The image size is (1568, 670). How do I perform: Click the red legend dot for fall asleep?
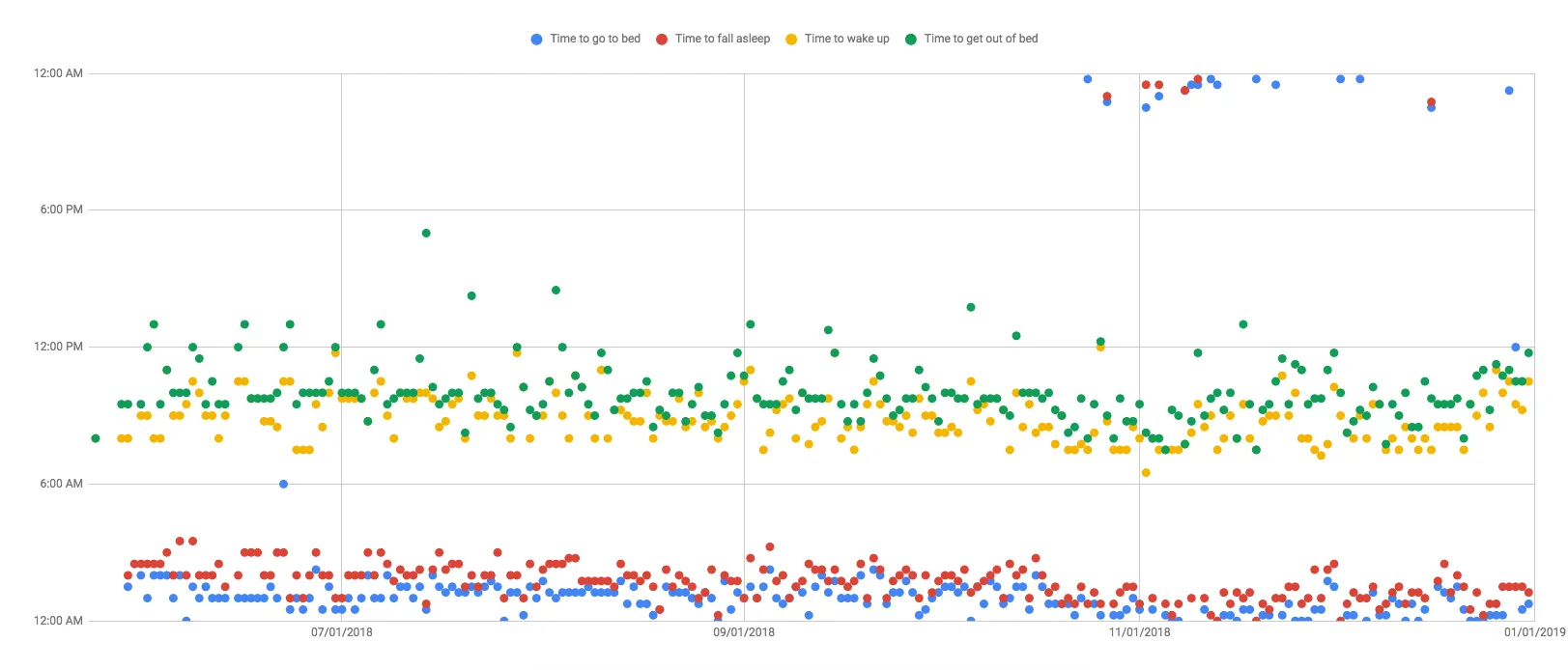pyautogui.click(x=662, y=40)
